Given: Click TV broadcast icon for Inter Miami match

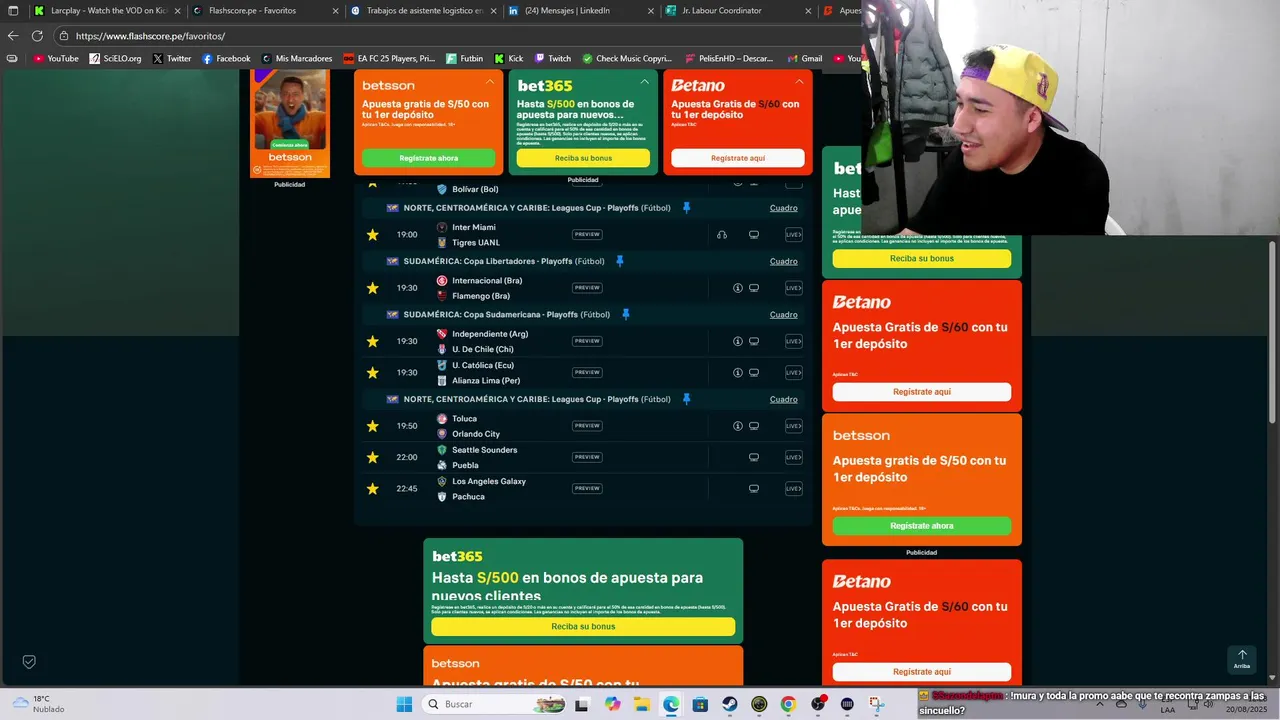Looking at the screenshot, I should coord(754,235).
